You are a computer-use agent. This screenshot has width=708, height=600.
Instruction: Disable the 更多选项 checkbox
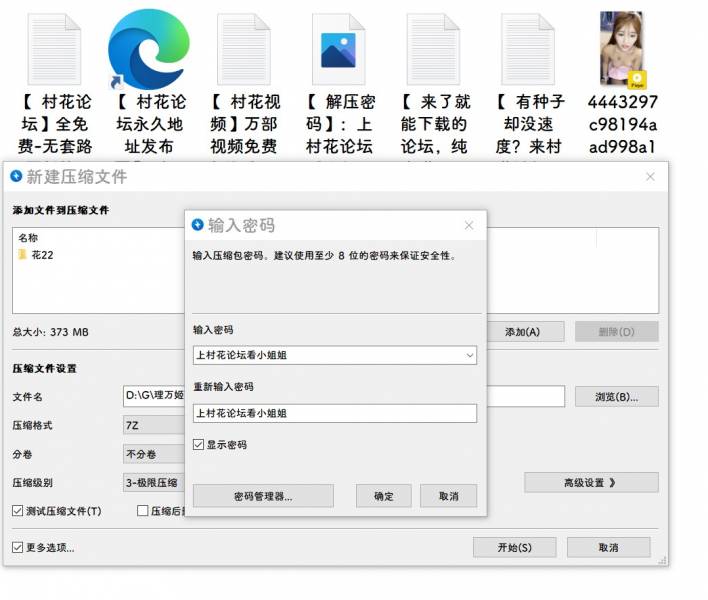(18, 547)
